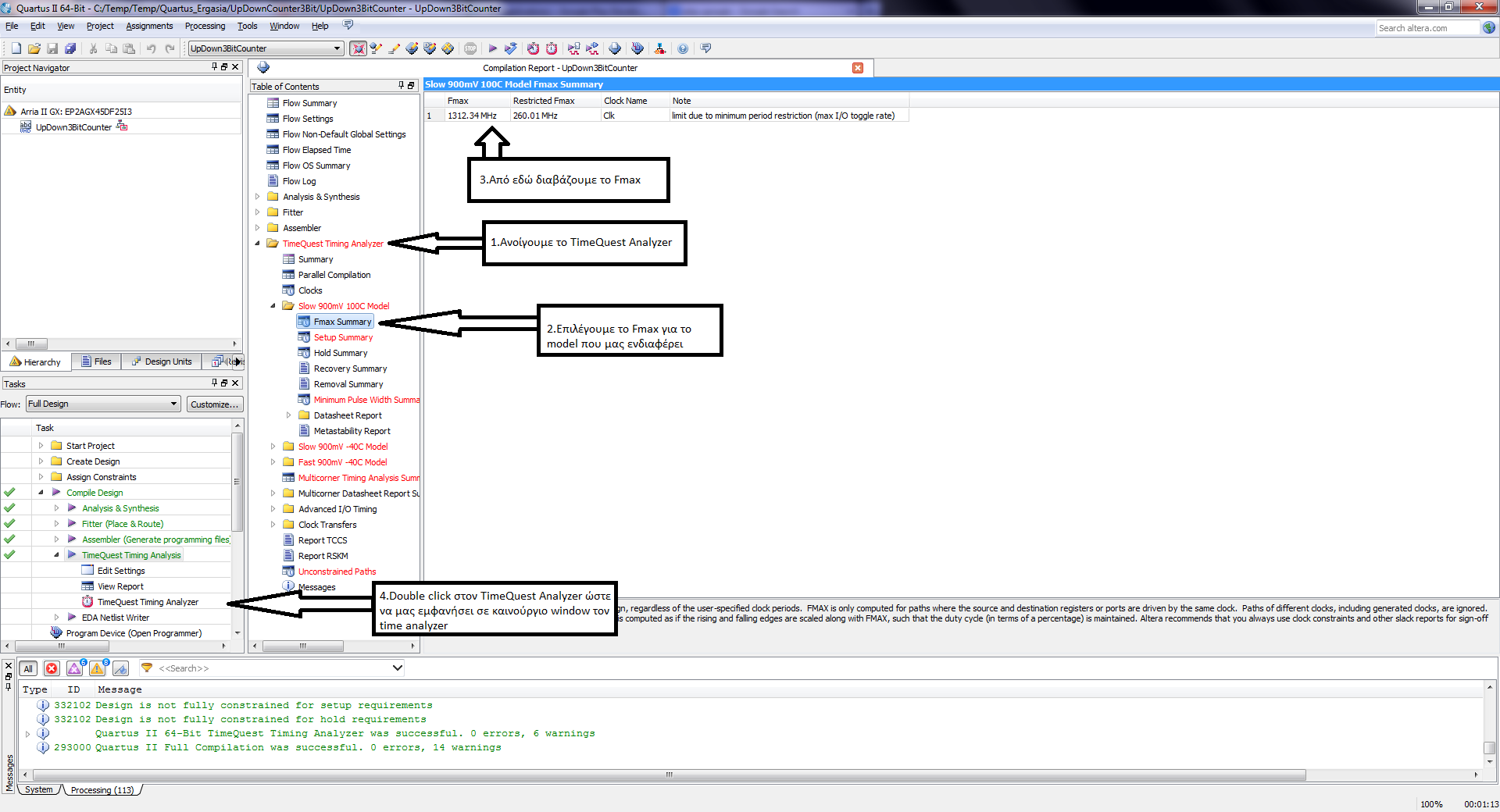Collapse the Slow 900mV 100C Model folder
The width and height of the screenshot is (1500, 812).
click(x=273, y=306)
